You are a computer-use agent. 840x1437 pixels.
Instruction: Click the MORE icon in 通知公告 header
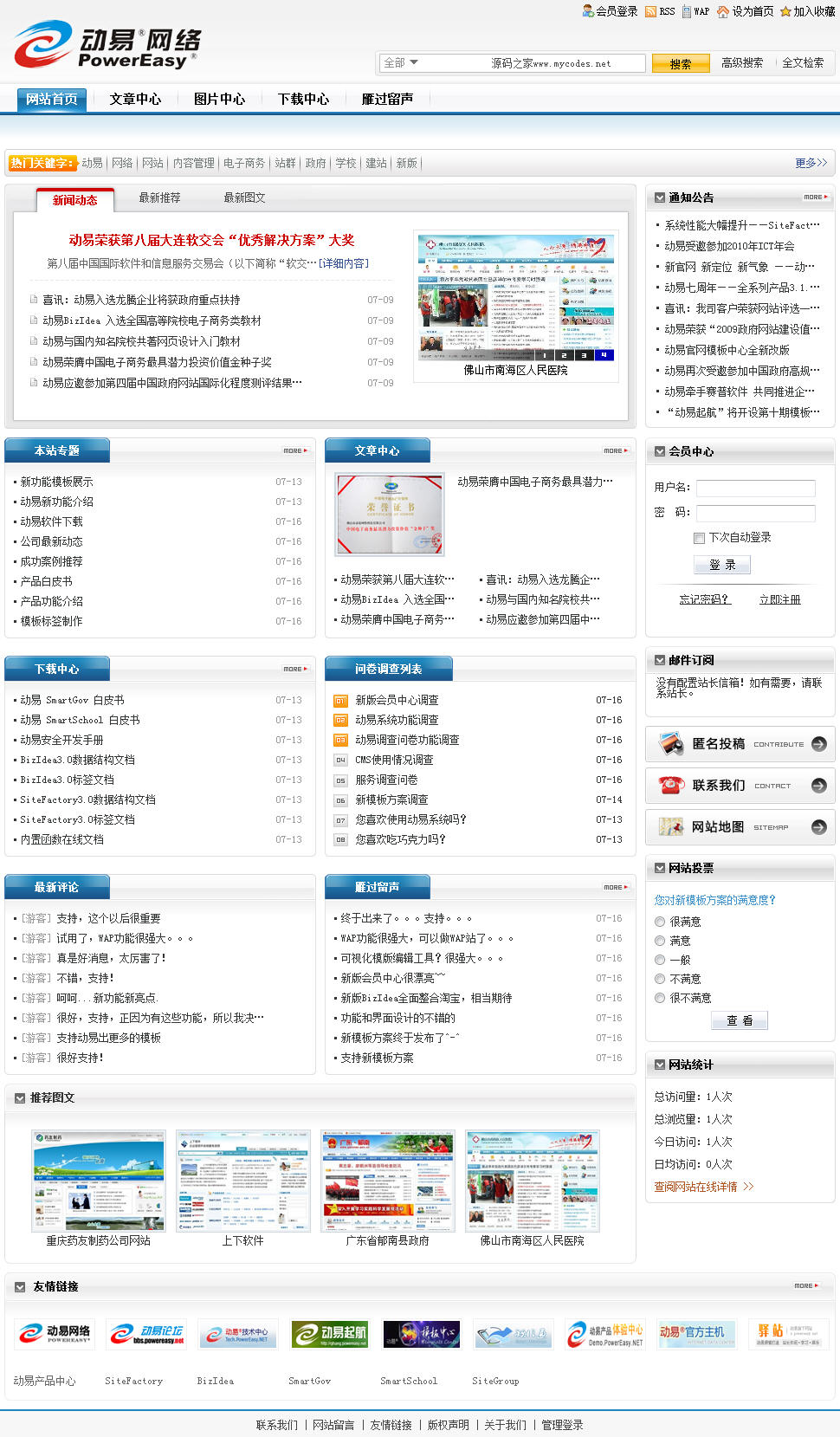coord(816,197)
